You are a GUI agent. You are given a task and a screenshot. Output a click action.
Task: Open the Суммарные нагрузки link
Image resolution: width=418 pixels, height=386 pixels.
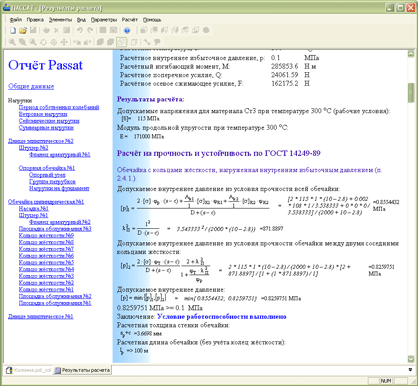point(46,127)
